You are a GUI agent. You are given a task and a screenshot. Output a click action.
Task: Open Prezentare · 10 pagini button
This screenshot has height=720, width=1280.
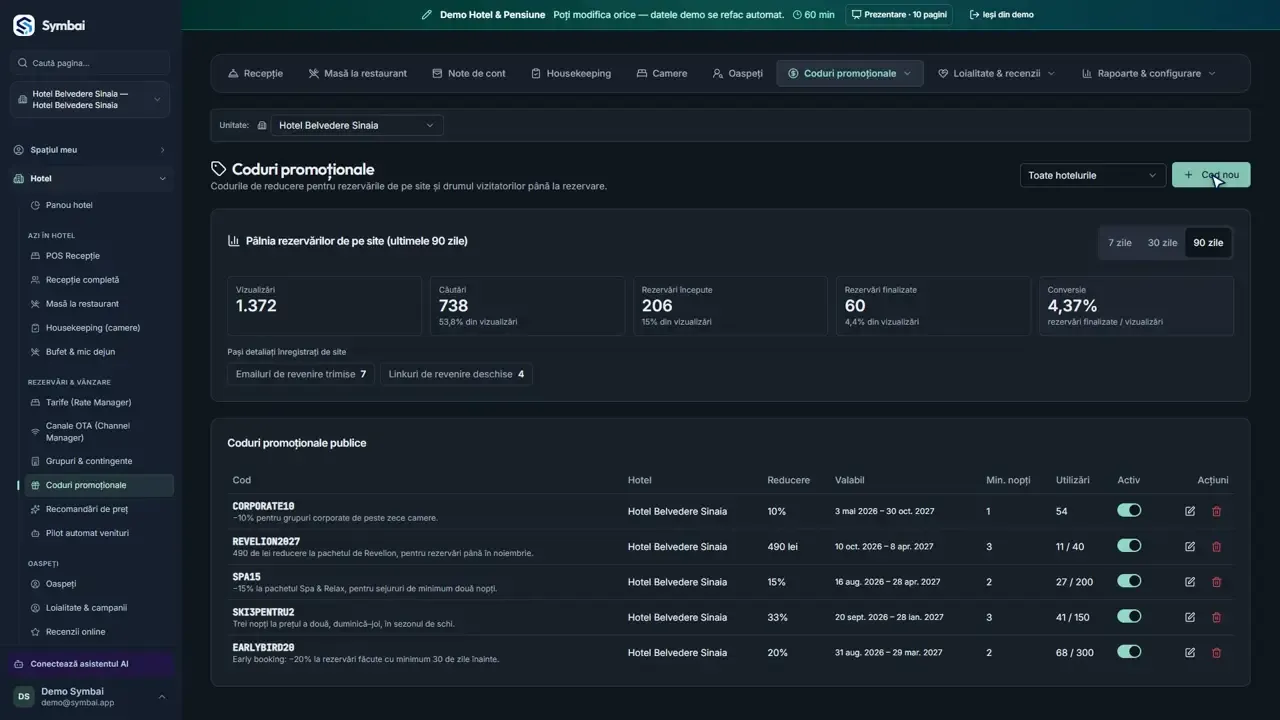click(x=899, y=15)
